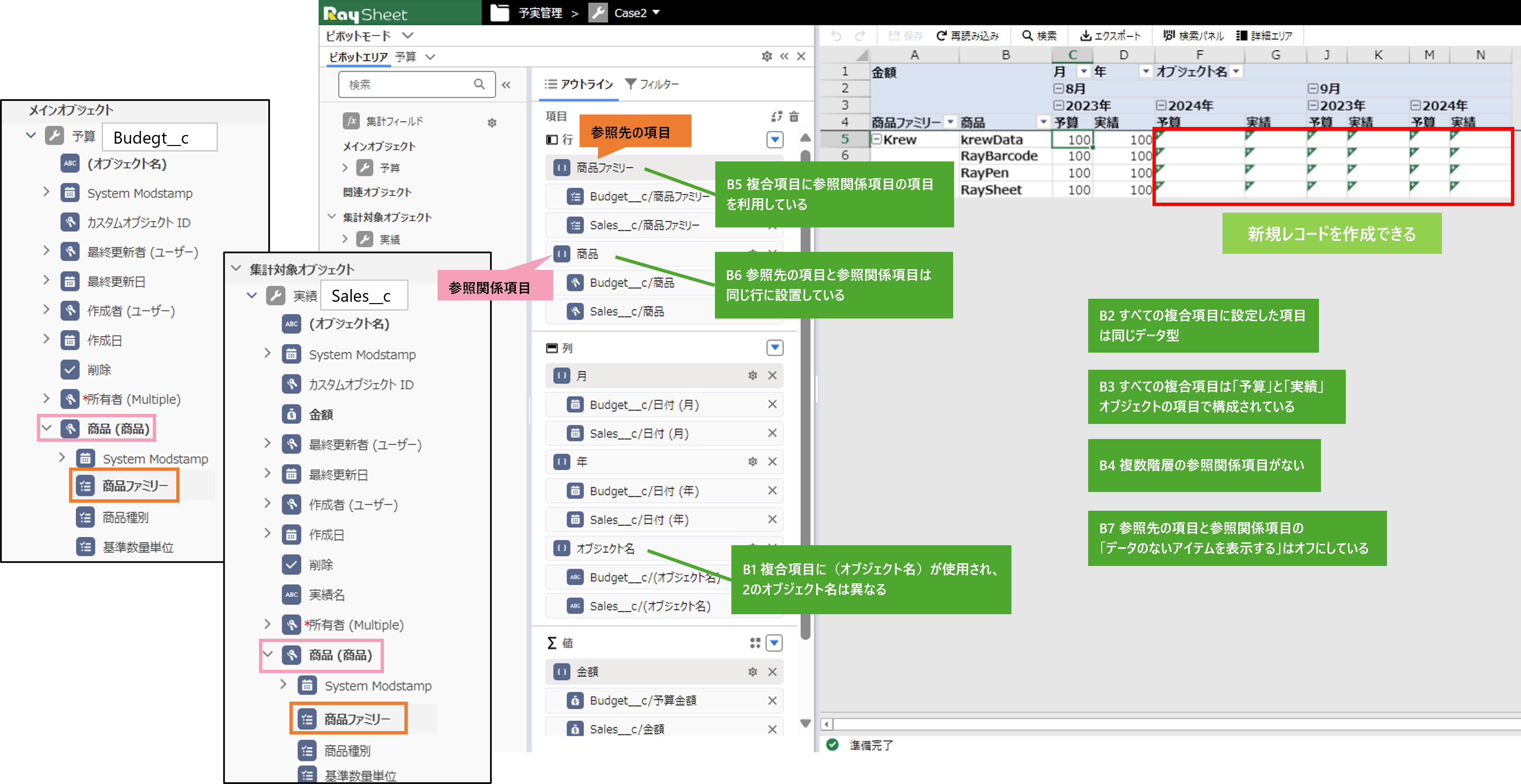Collapse the pivot panel with the double-chevron icon

coord(784,56)
